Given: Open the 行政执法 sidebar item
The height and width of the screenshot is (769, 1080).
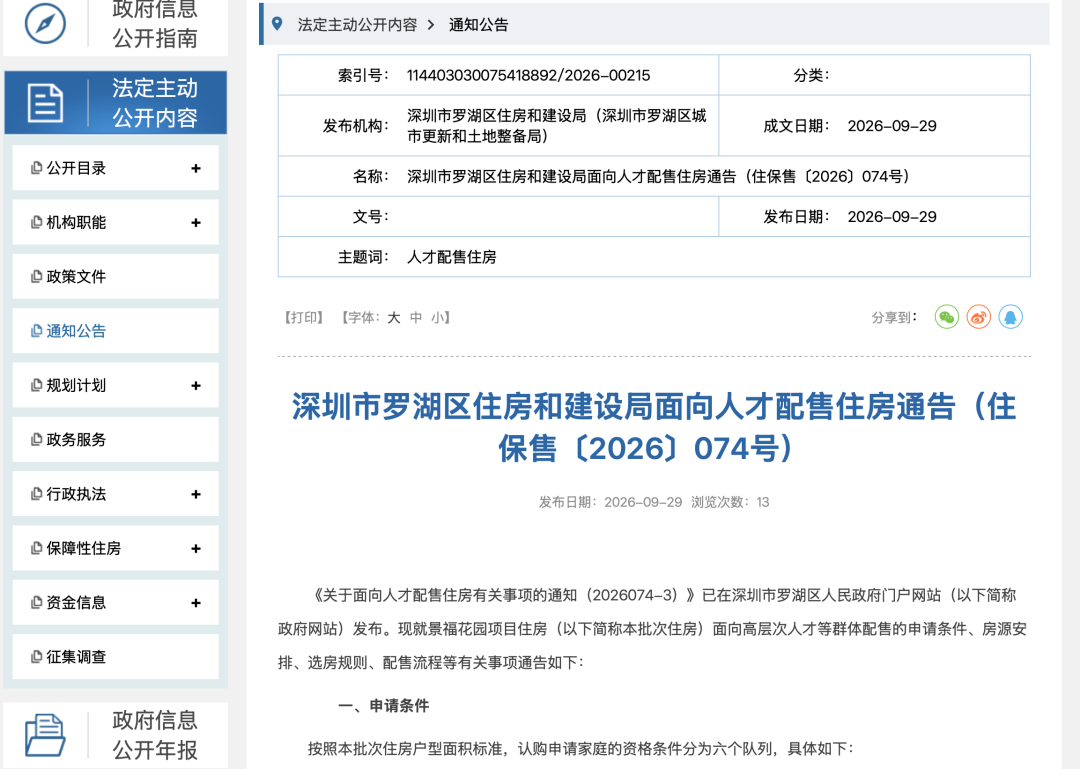Looking at the screenshot, I should [x=116, y=494].
